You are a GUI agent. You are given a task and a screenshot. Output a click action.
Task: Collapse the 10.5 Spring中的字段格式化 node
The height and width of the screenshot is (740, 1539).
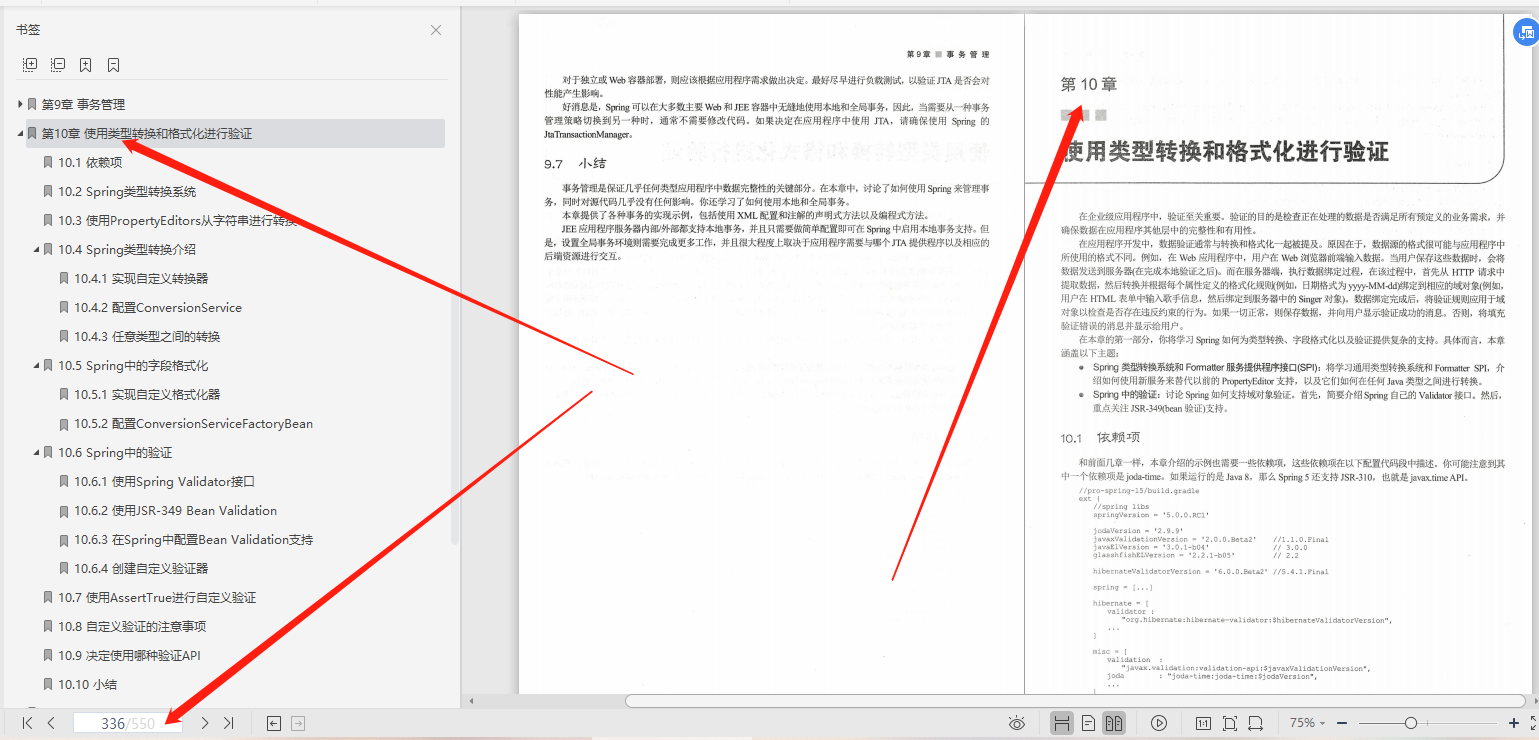point(36,365)
